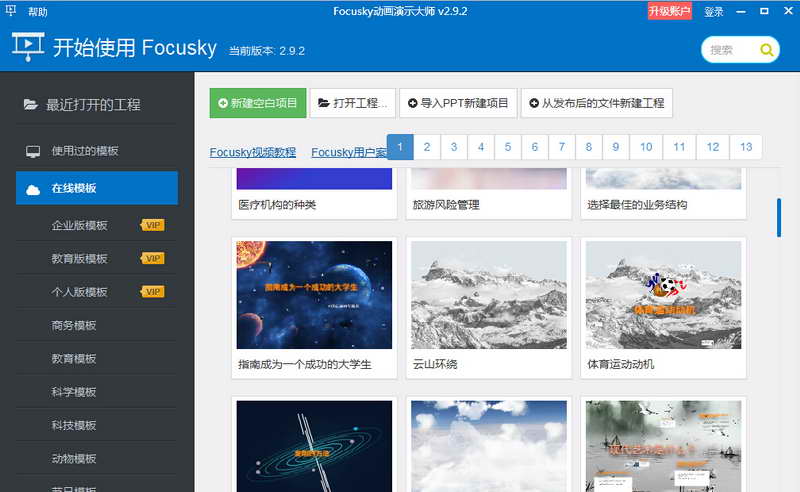The image size is (800, 492).
Task: Select 在线模板 in the sidebar
Action: pyautogui.click(x=97, y=188)
